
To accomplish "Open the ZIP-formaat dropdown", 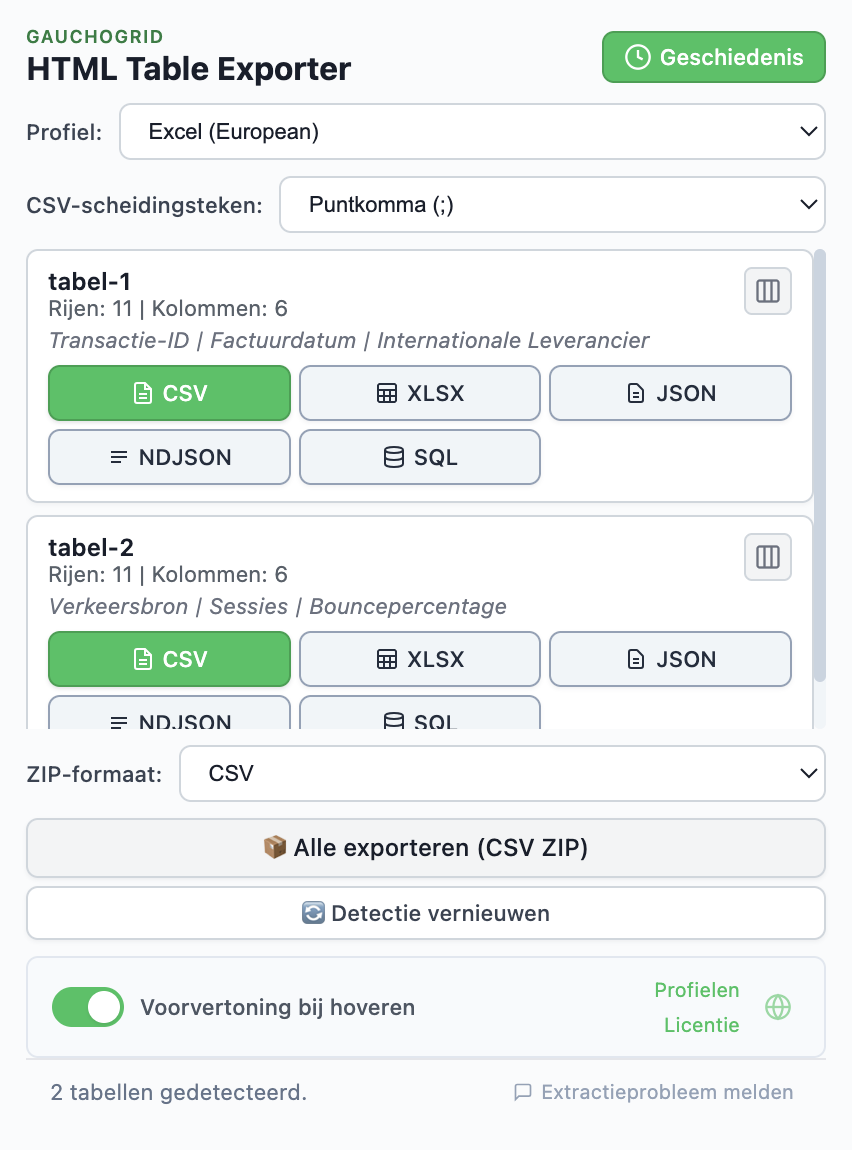I will pyautogui.click(x=502, y=773).
